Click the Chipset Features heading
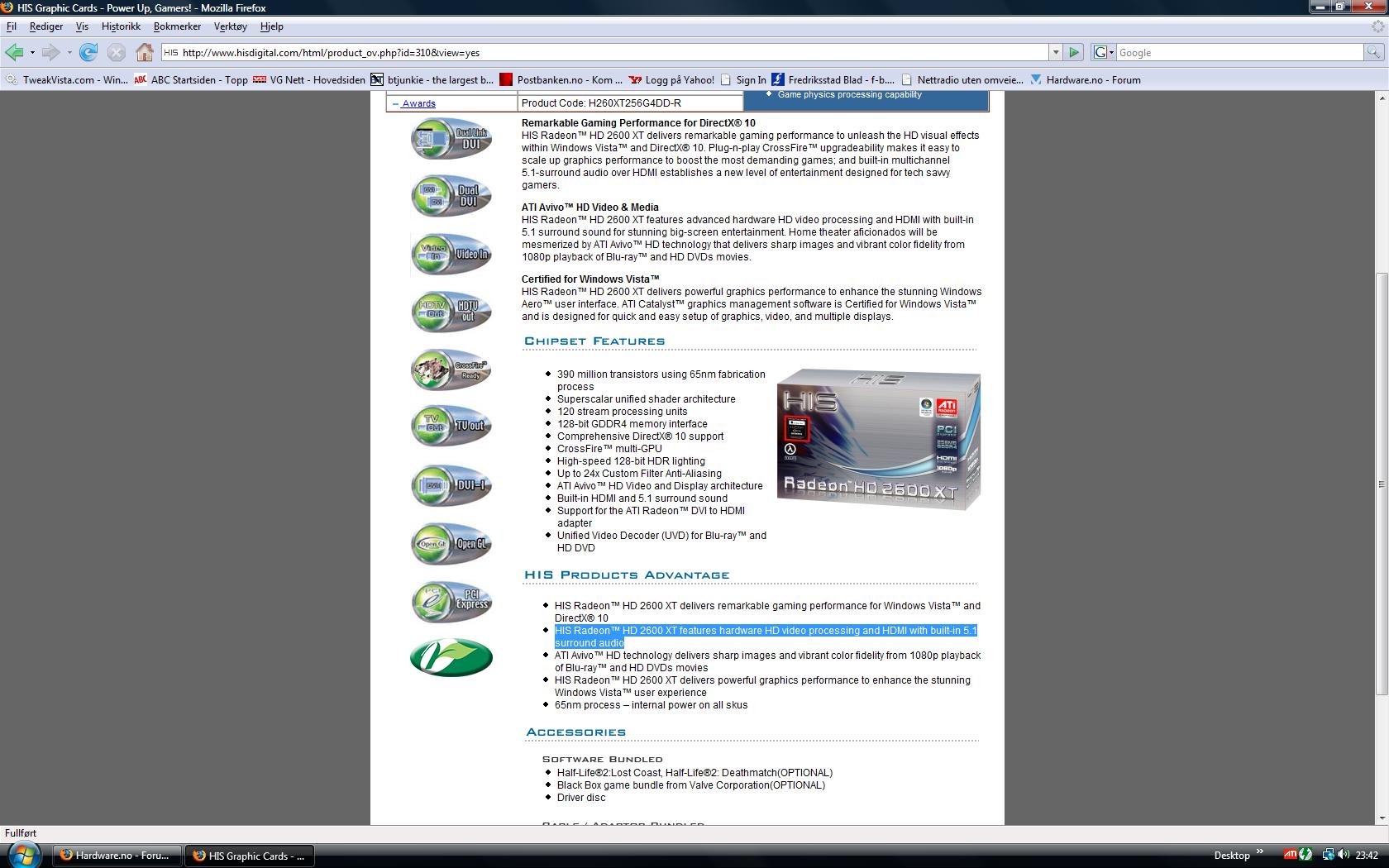Viewport: 1389px width, 868px height. click(594, 341)
